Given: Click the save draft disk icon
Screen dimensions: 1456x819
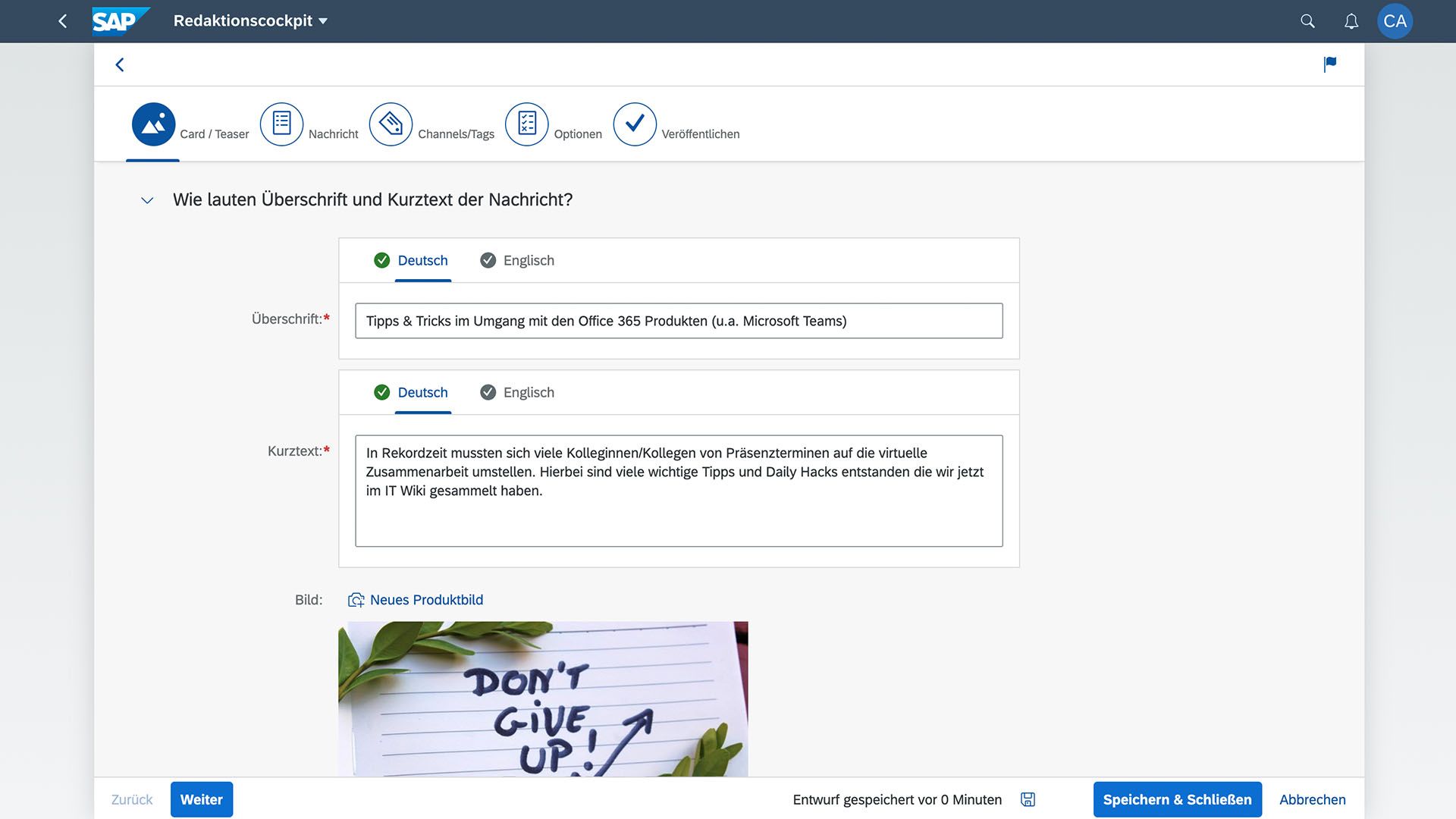Looking at the screenshot, I should [1028, 799].
